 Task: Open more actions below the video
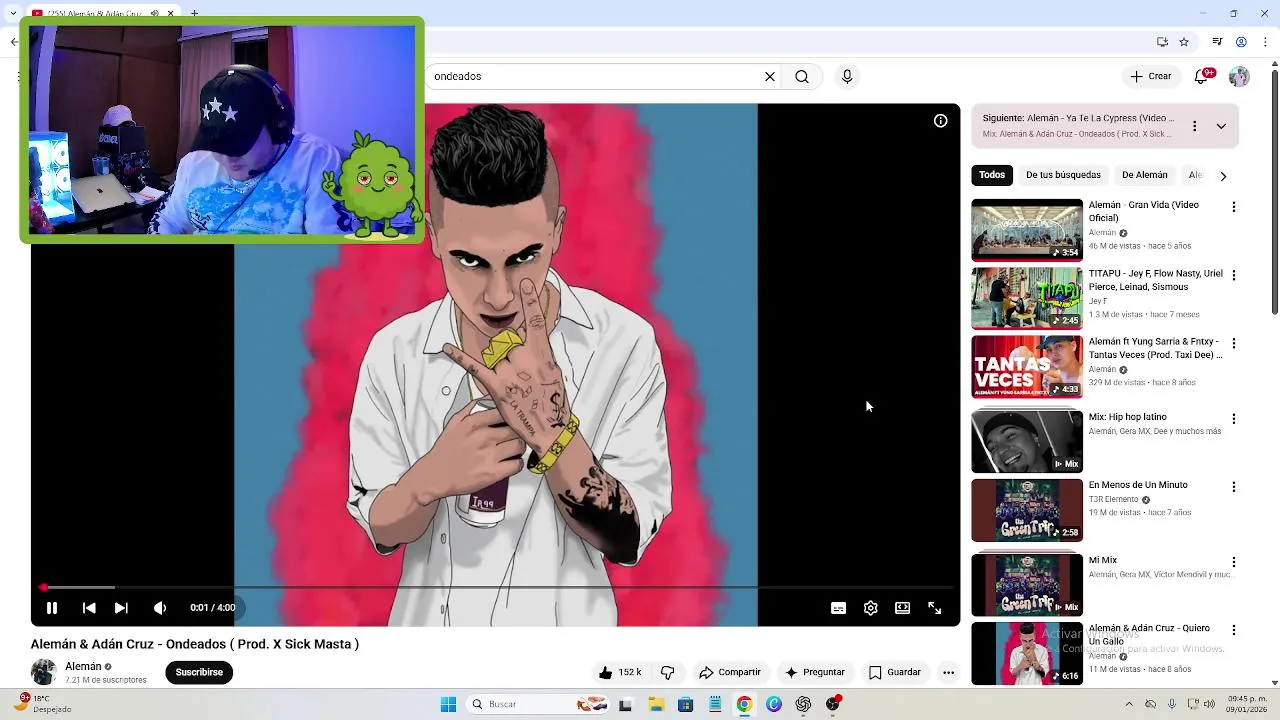coord(948,672)
